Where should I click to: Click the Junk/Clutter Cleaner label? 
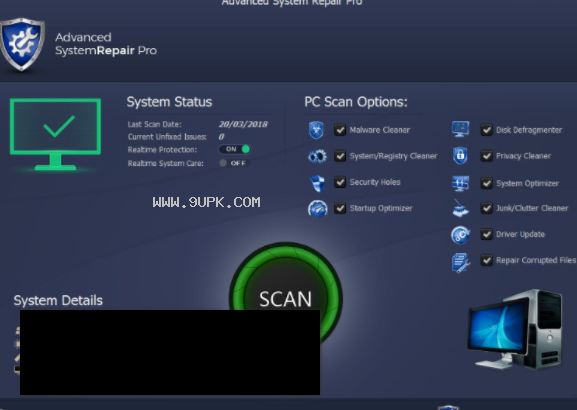click(532, 208)
